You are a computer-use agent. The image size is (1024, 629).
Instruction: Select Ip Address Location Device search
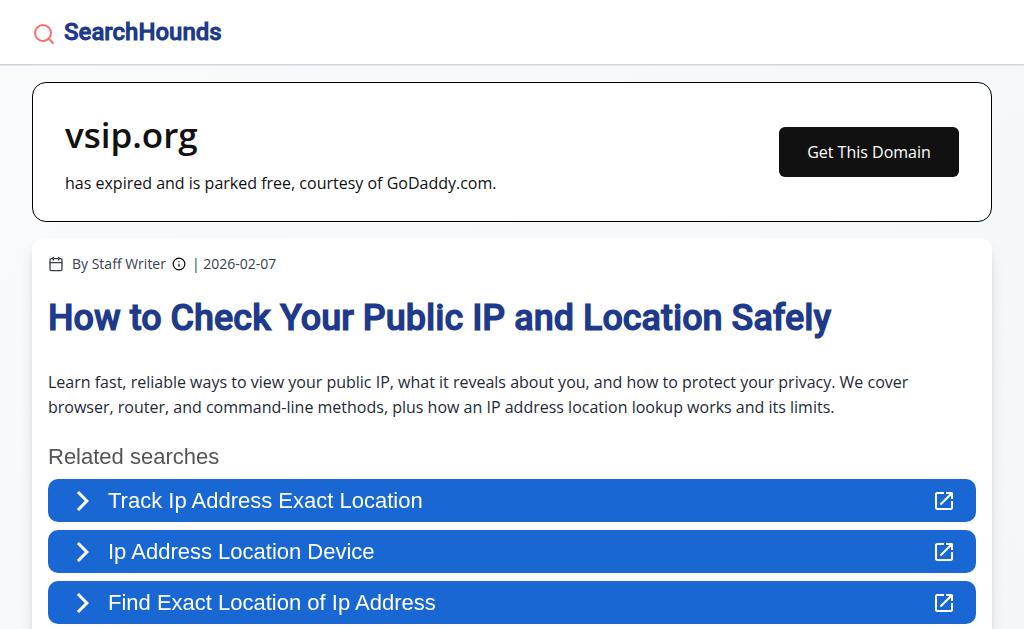[241, 551]
